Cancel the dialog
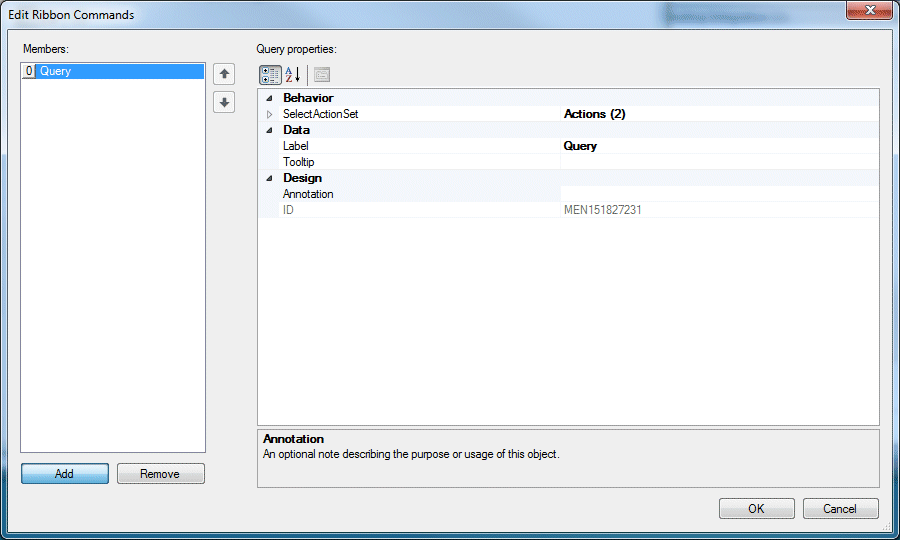The height and width of the screenshot is (540, 900). pyautogui.click(x=840, y=508)
